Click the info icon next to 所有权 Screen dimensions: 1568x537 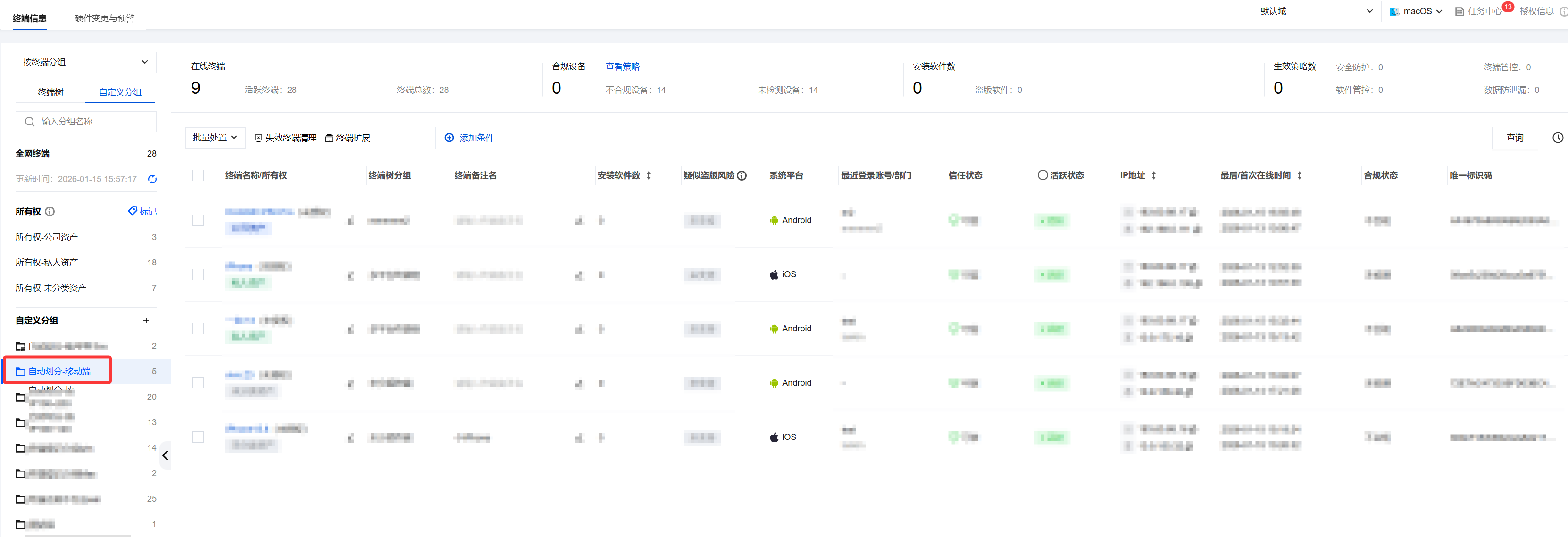pos(50,212)
